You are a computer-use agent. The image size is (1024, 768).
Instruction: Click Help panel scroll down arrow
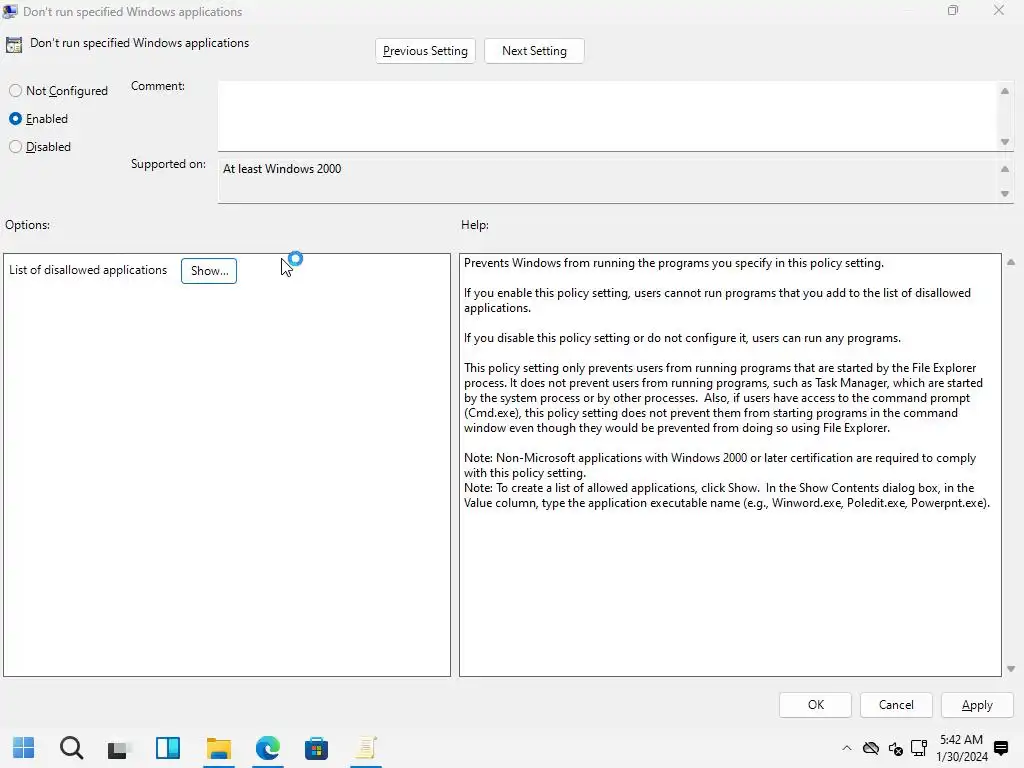click(1011, 669)
